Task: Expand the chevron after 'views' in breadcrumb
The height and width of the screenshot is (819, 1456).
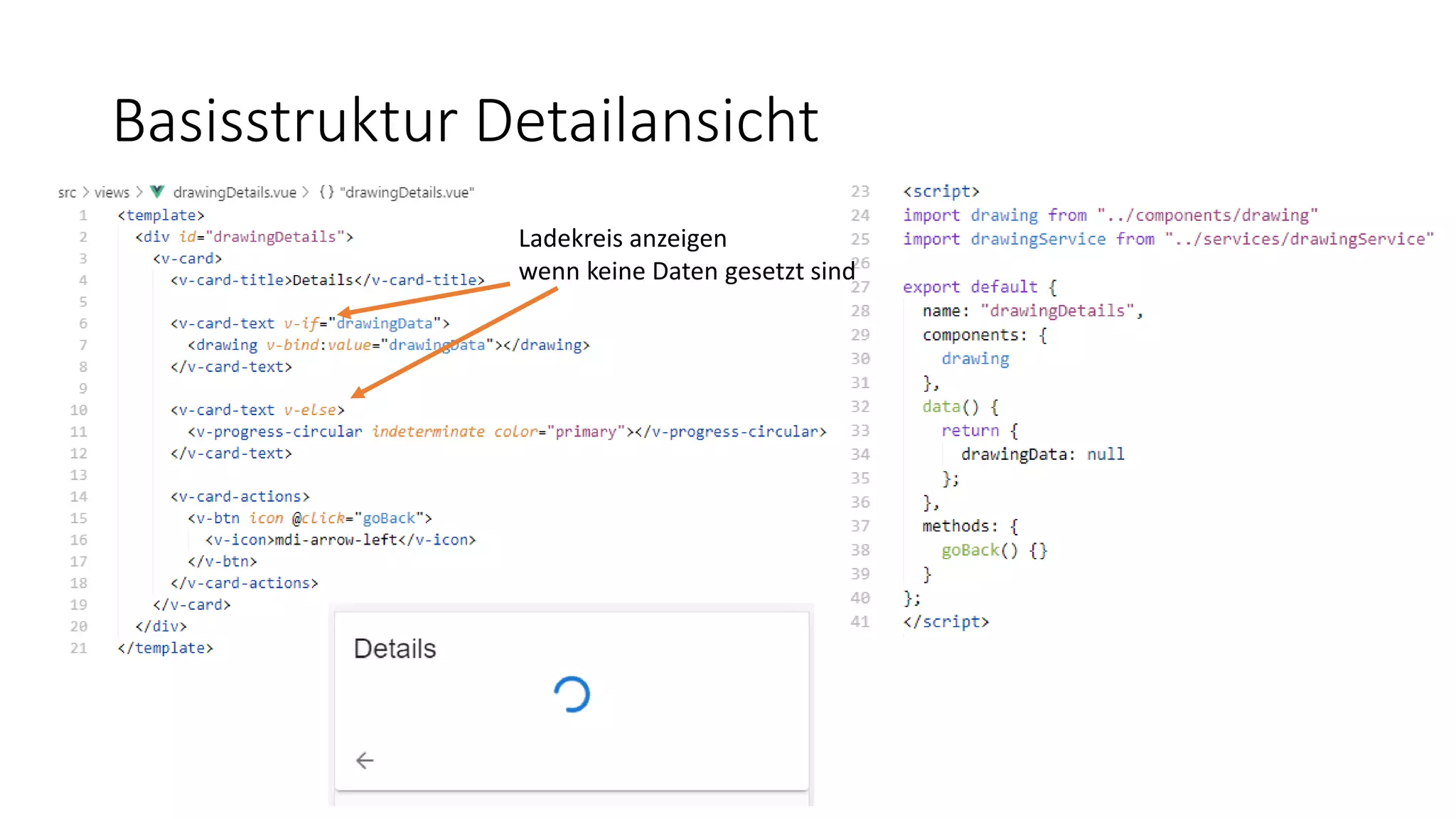Action: 139,192
